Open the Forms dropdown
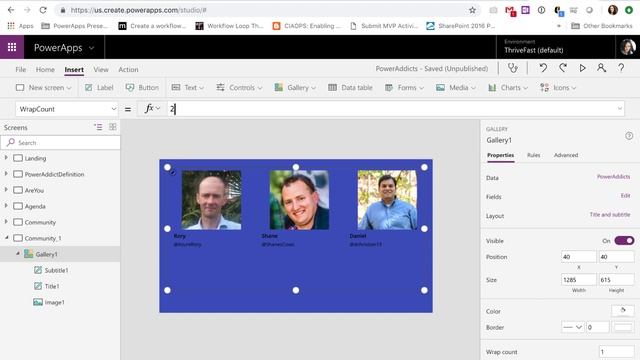 tap(404, 87)
